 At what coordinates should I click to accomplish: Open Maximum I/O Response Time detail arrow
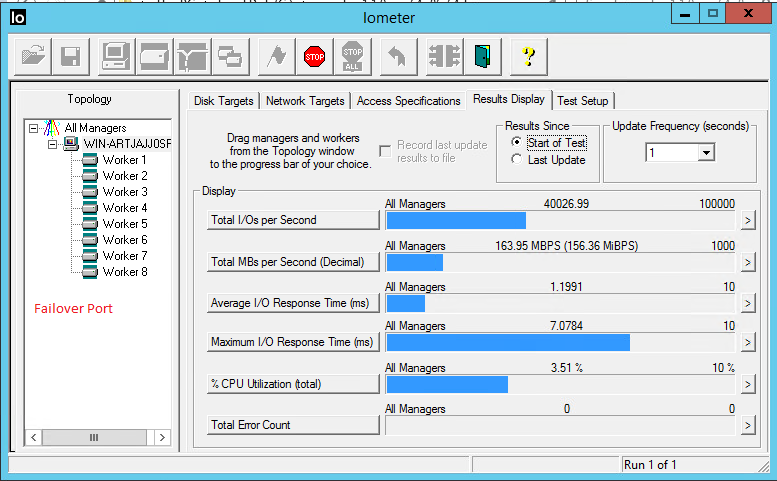click(x=748, y=342)
